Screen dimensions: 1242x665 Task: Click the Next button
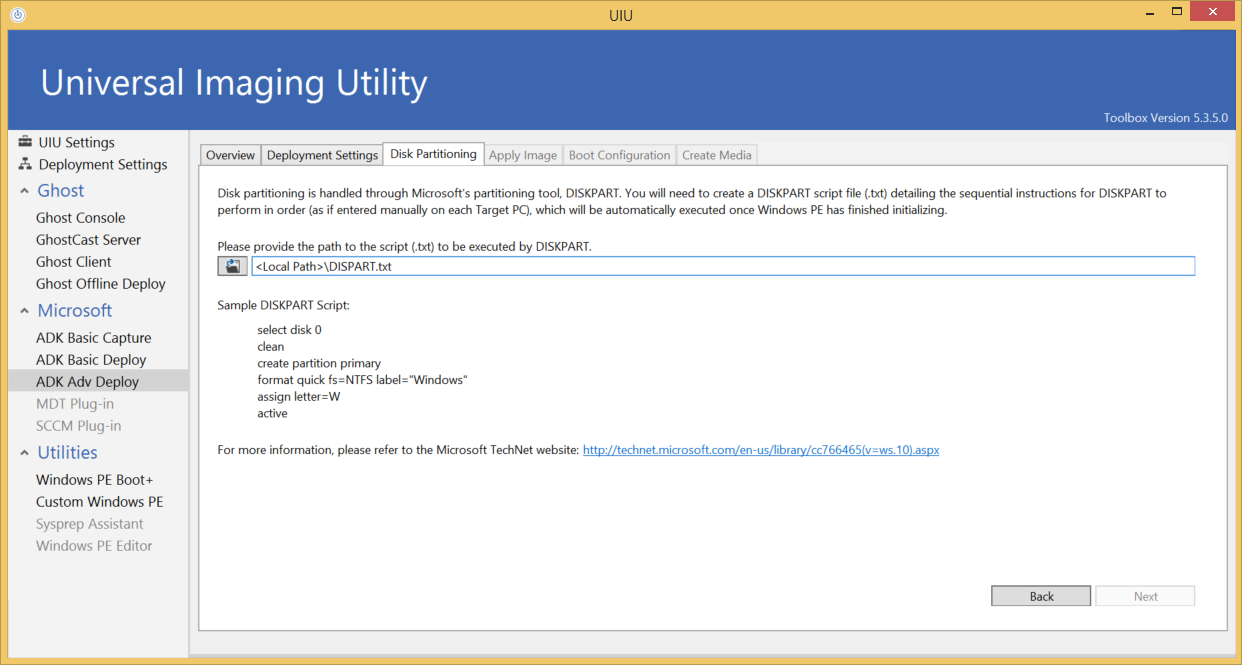click(1145, 596)
